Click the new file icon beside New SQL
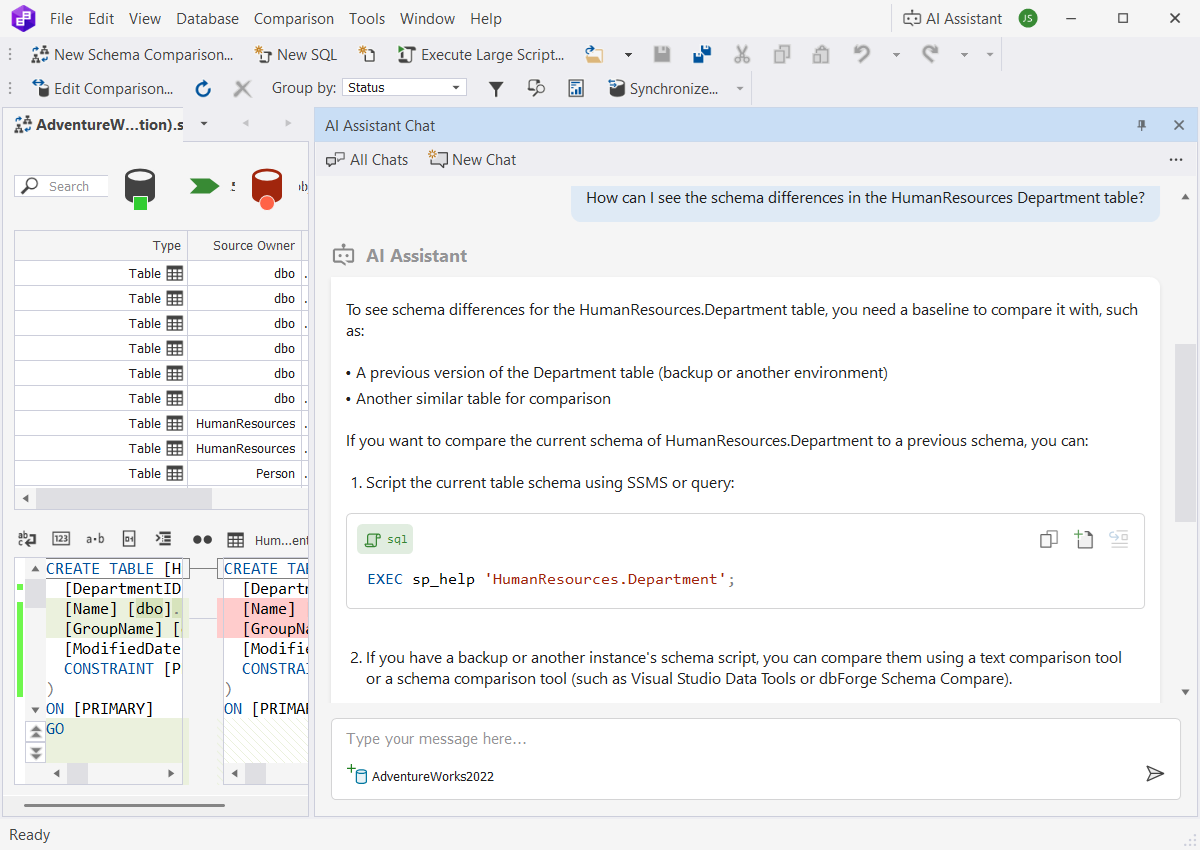This screenshot has width=1200, height=850. (x=368, y=55)
